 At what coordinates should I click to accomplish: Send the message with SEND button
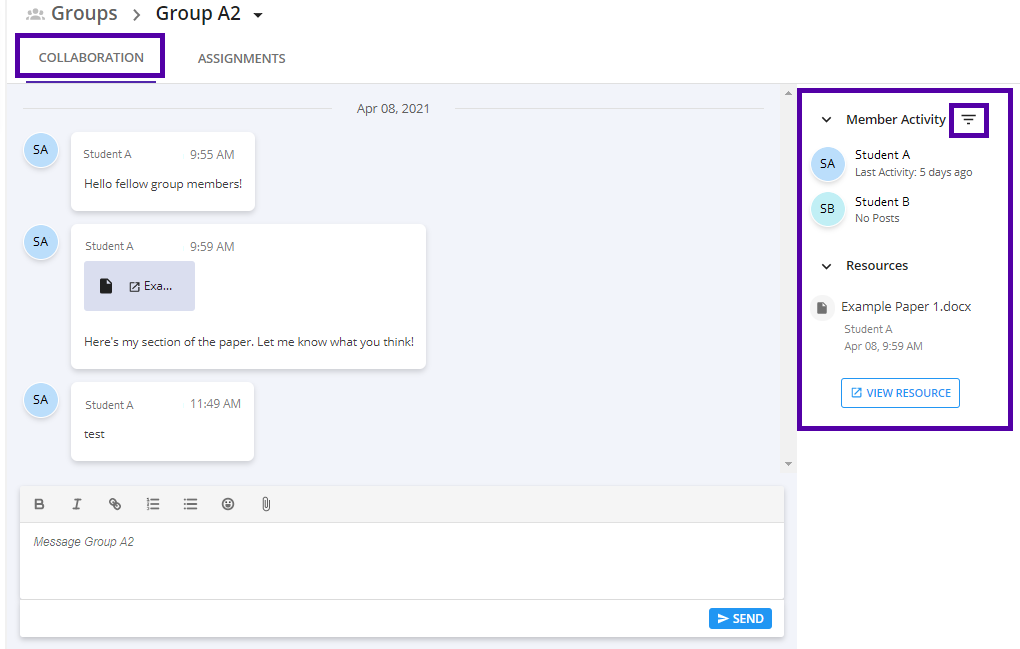740,618
